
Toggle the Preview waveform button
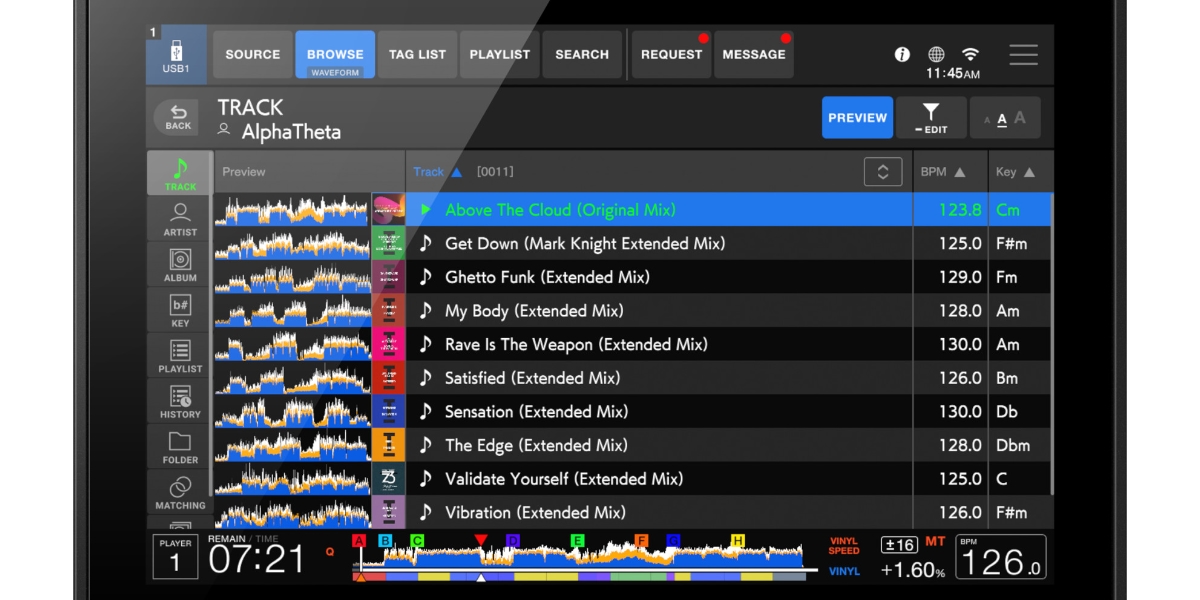[x=857, y=118]
